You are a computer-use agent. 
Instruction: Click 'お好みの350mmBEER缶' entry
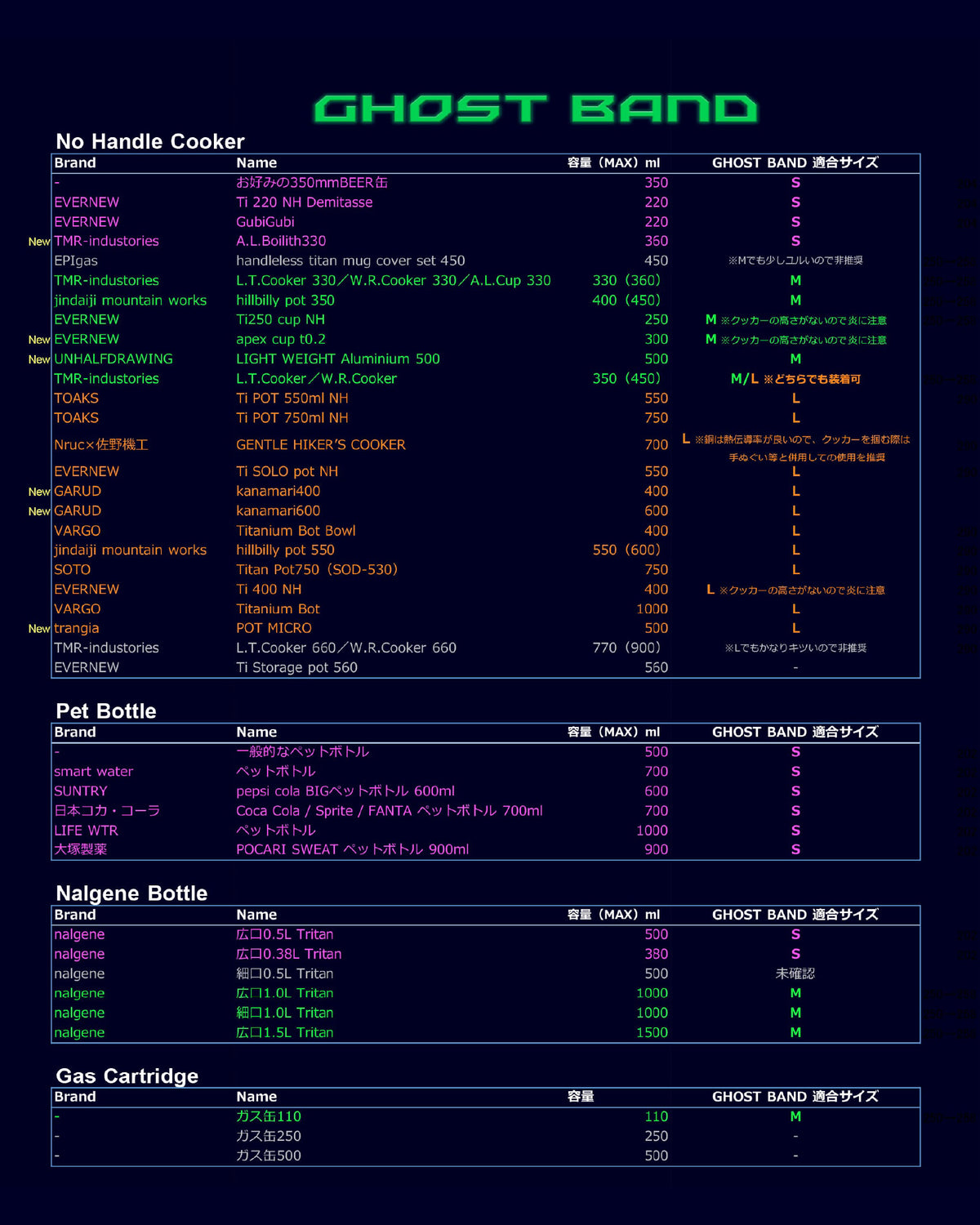tap(312, 183)
